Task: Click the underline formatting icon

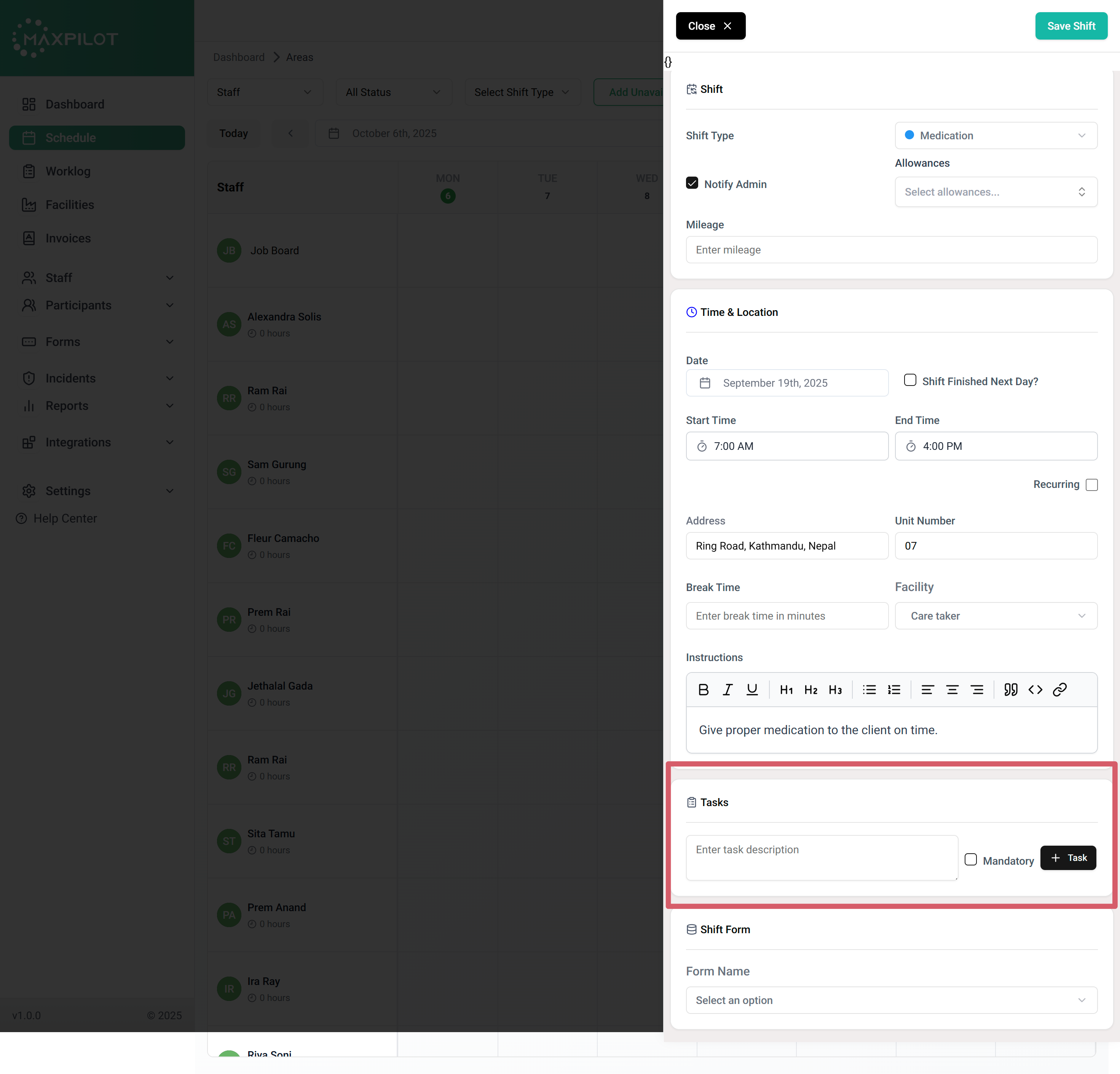Action: click(x=752, y=690)
